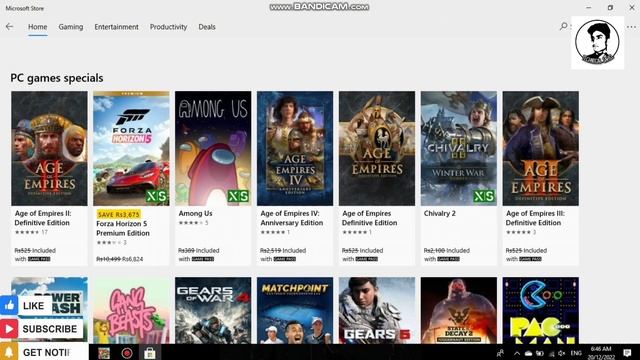Open Age of Empires Definitive Edition cover
Screen dimensions: 640x360
click(x=377, y=148)
